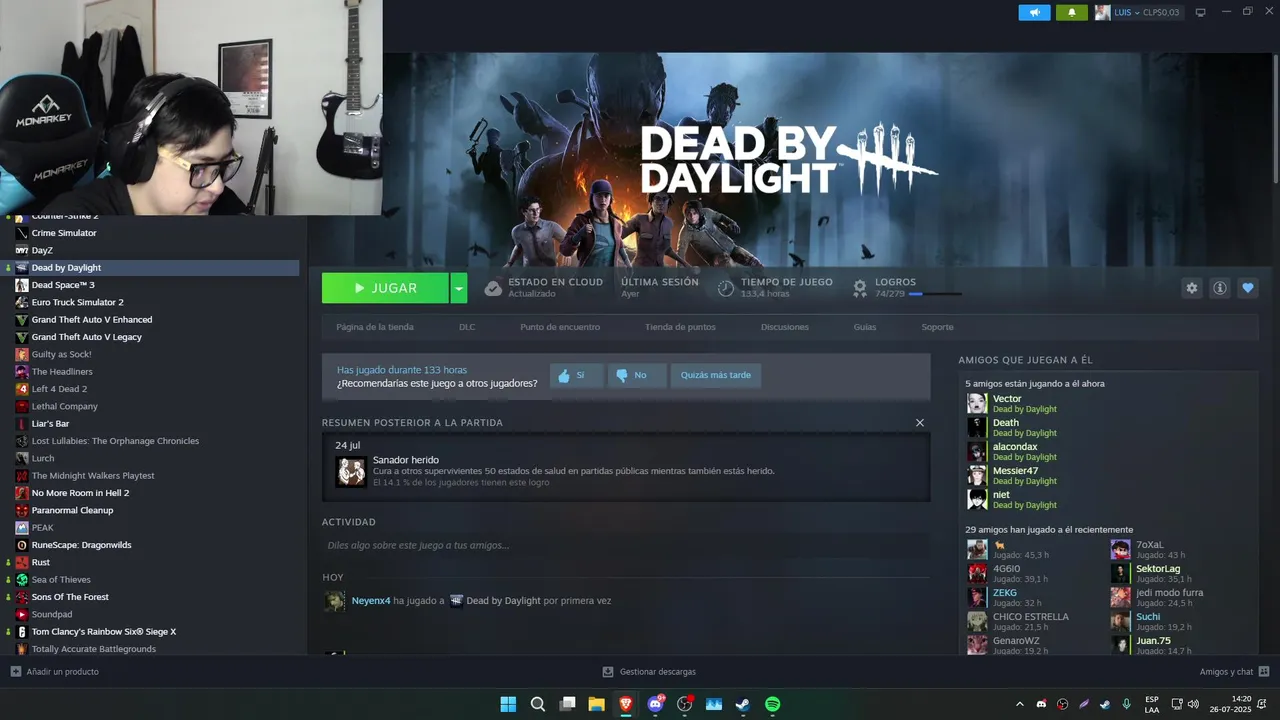Select Dead Space 3 in the library
The width and height of the screenshot is (1280, 720).
click(63, 285)
